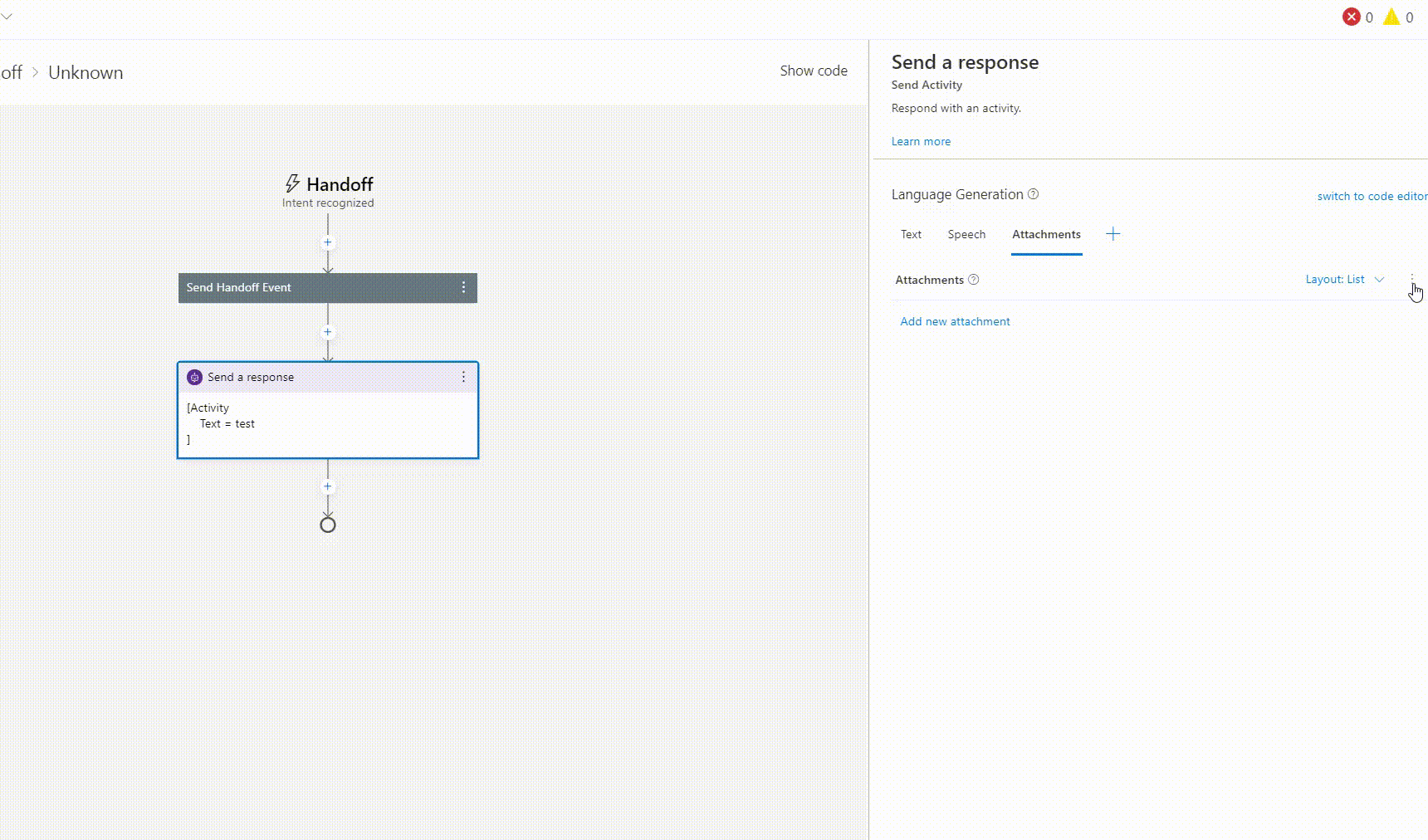The width and height of the screenshot is (1428, 840).
Task: Open the switch to code editor link
Action: (x=1372, y=196)
